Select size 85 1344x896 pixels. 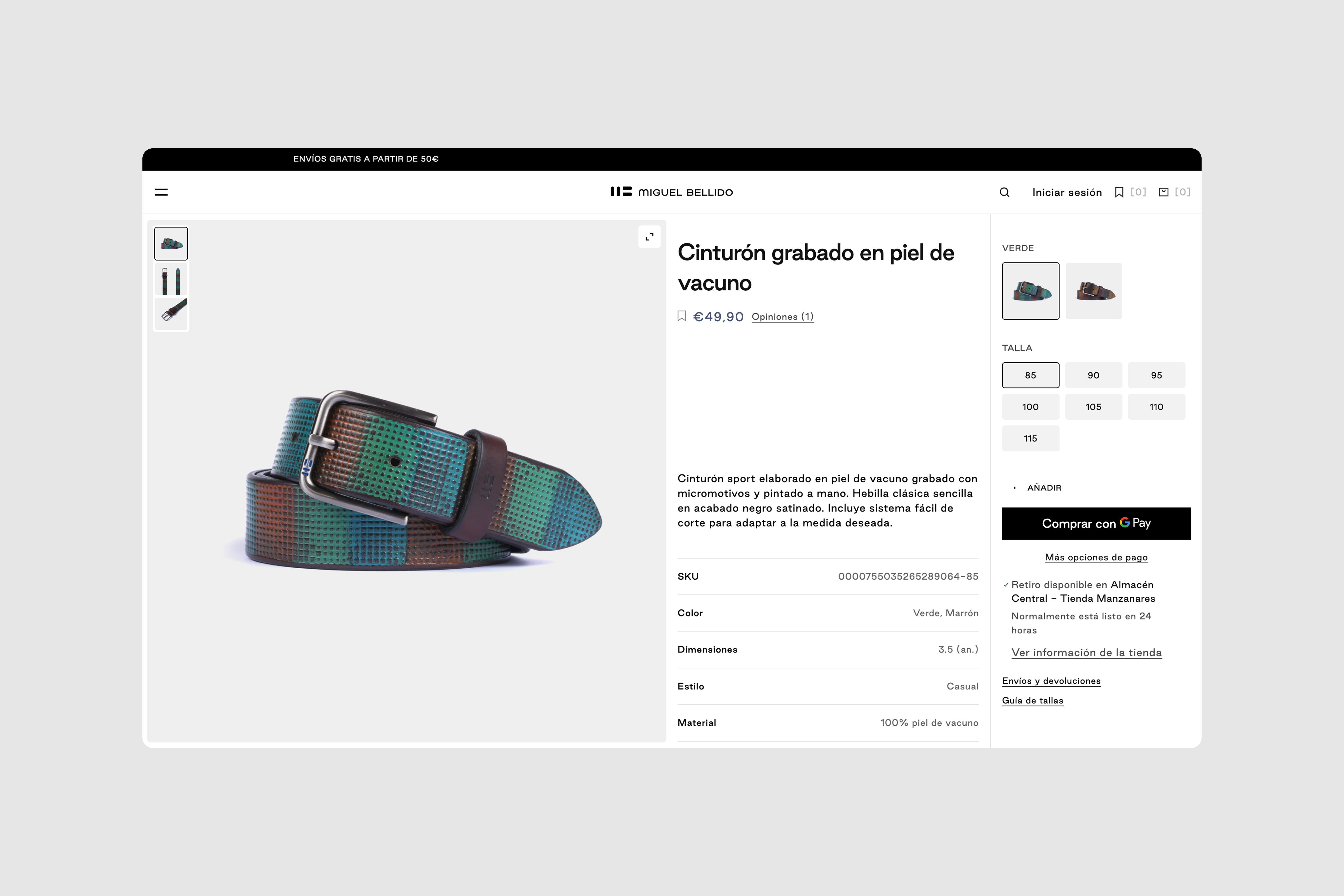pos(1030,375)
